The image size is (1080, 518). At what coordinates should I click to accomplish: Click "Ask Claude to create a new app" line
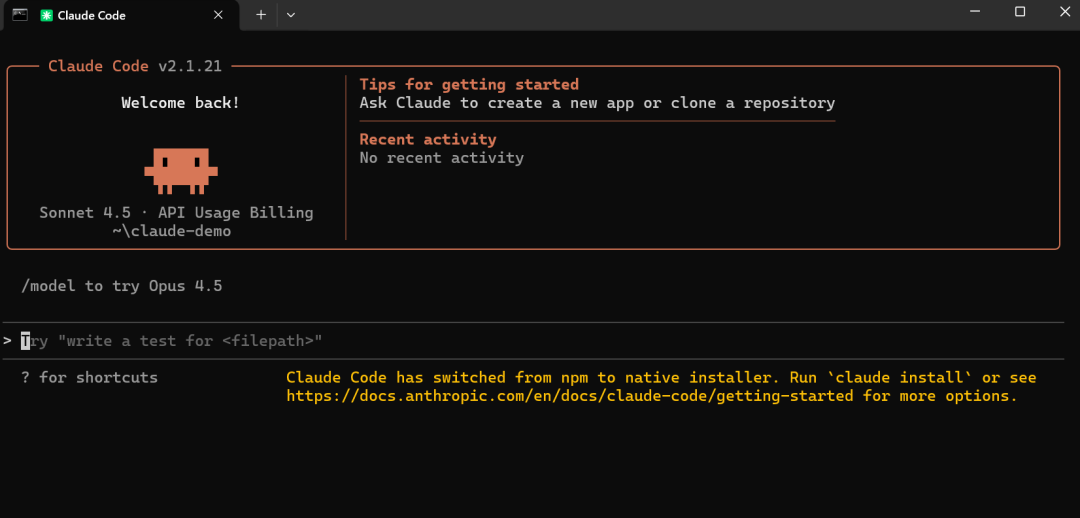pos(597,103)
